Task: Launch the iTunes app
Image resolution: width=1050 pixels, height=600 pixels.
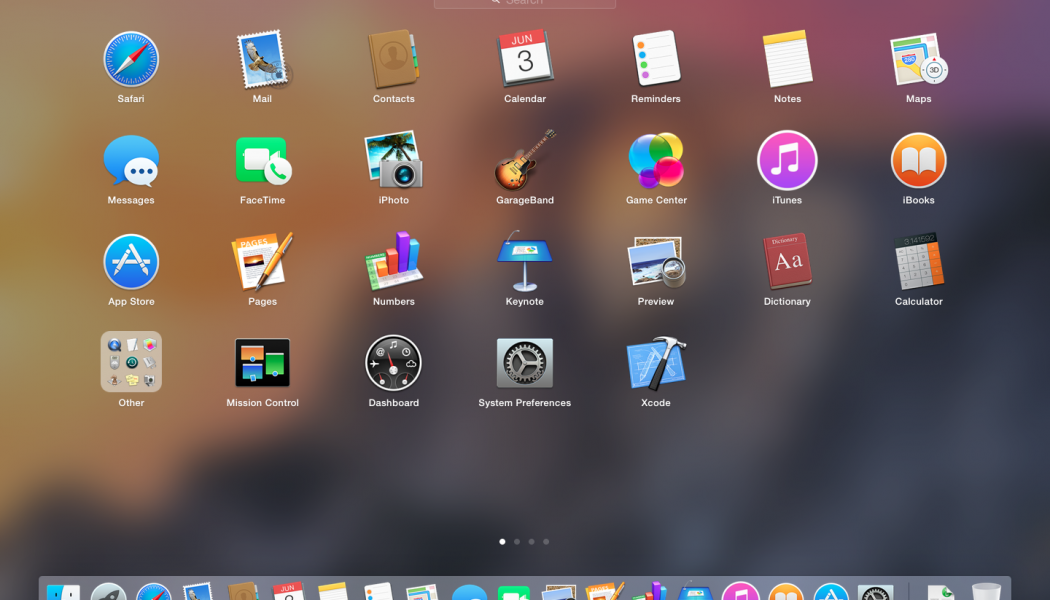Action: click(787, 161)
